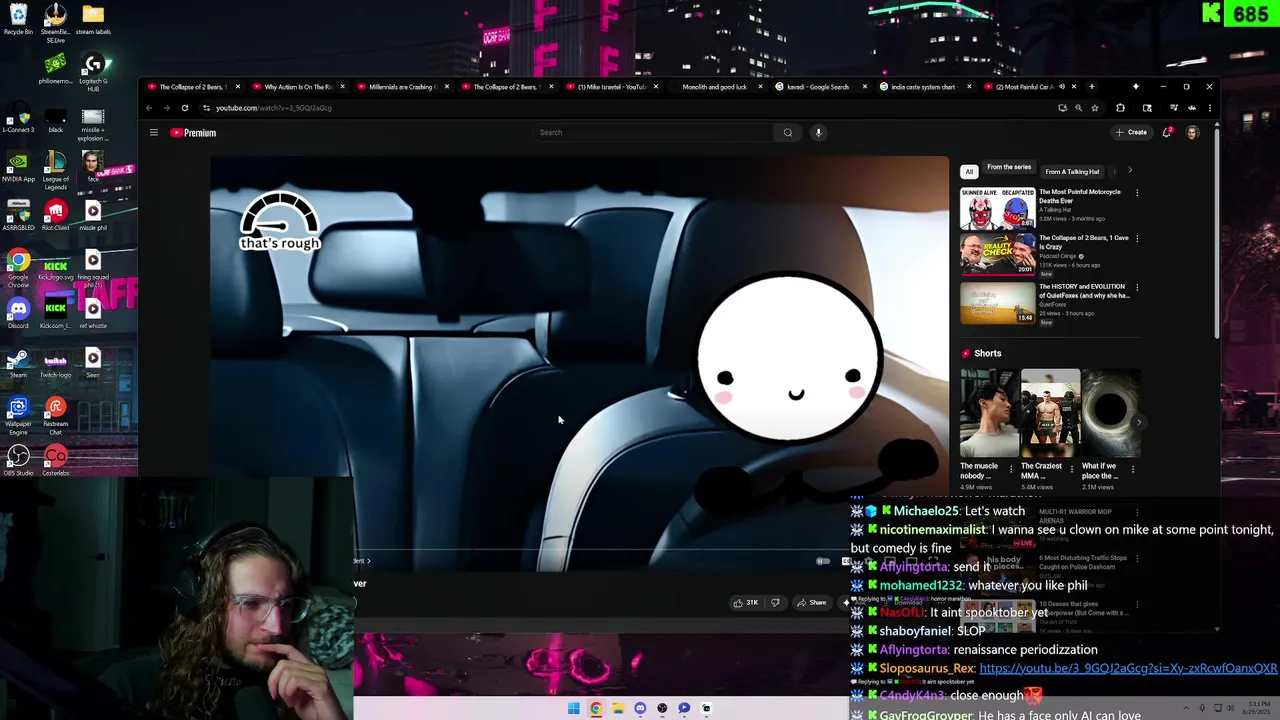
Task: Go to the YouTube Premium home logo
Action: [x=193, y=132]
